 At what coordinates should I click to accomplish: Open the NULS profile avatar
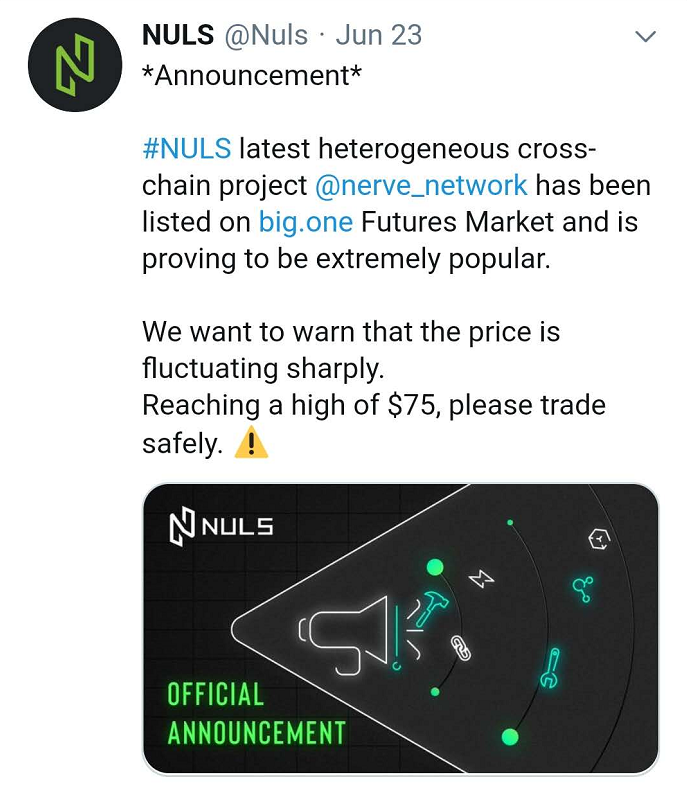[x=75, y=64]
